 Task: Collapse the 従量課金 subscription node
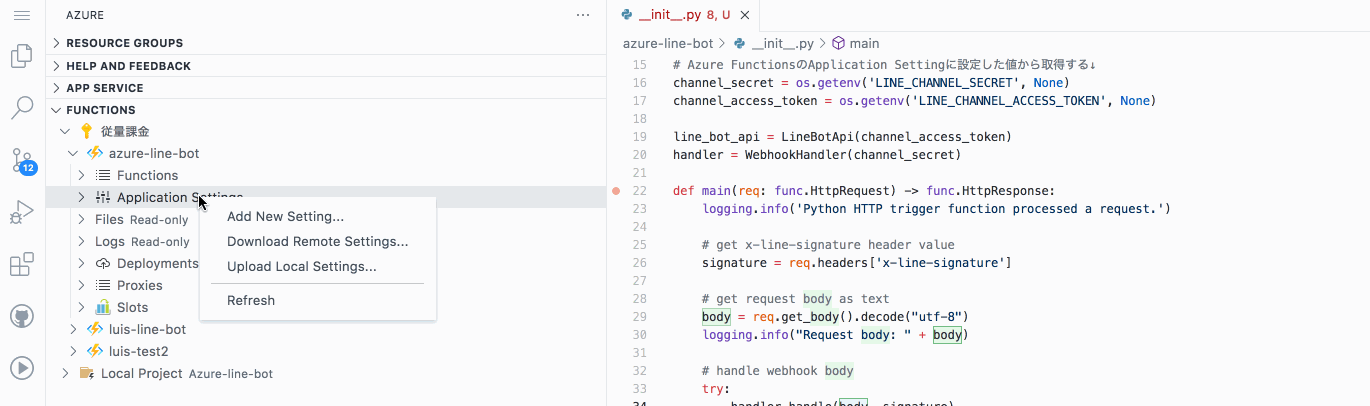65,131
